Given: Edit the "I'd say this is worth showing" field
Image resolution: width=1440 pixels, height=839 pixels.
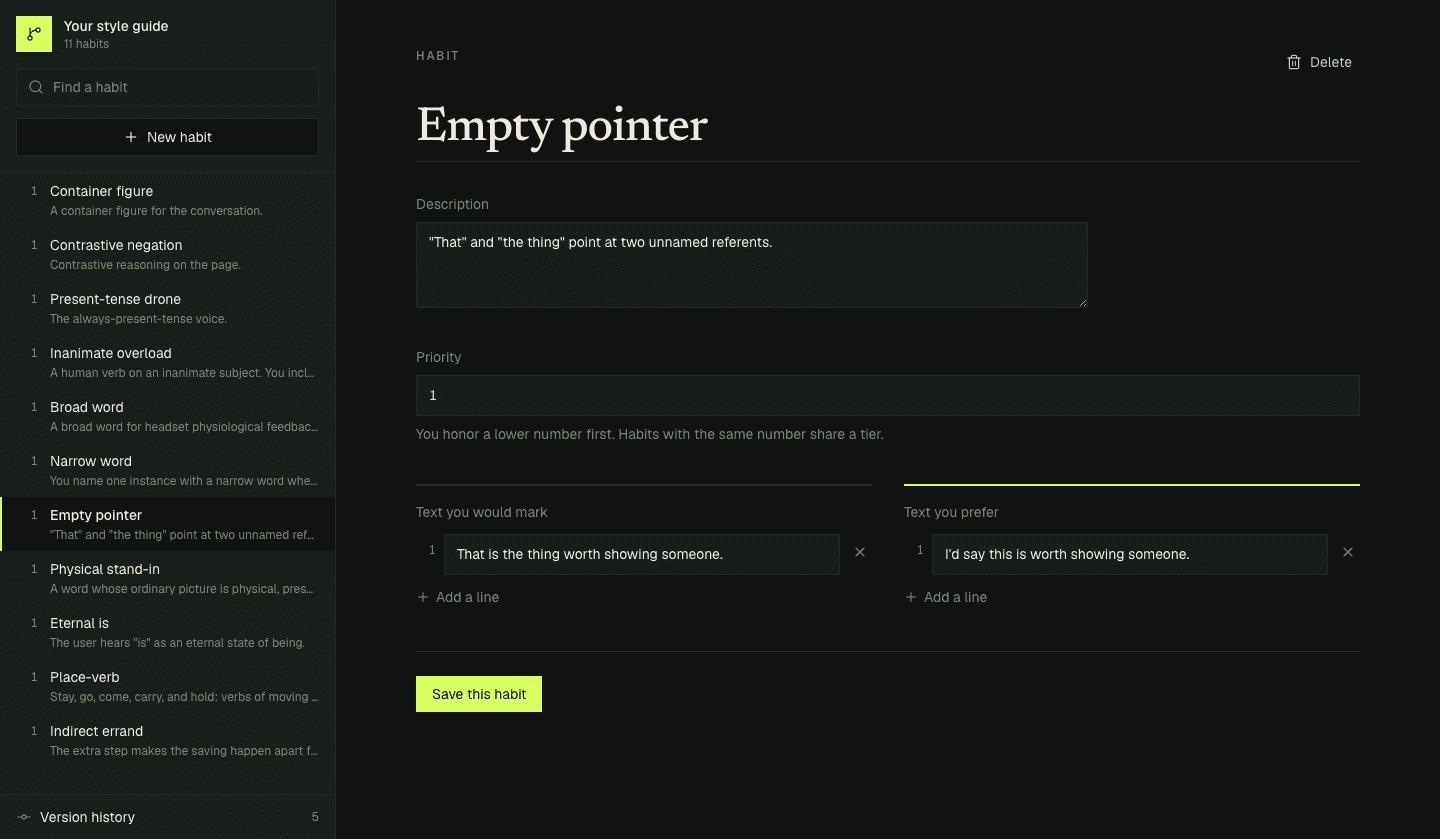Looking at the screenshot, I should (1130, 554).
